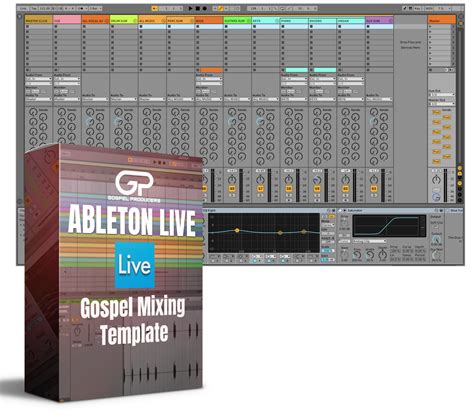Unfold the DRUM SUM group track
Viewport: 474px width, 414px height.
coord(135,21)
